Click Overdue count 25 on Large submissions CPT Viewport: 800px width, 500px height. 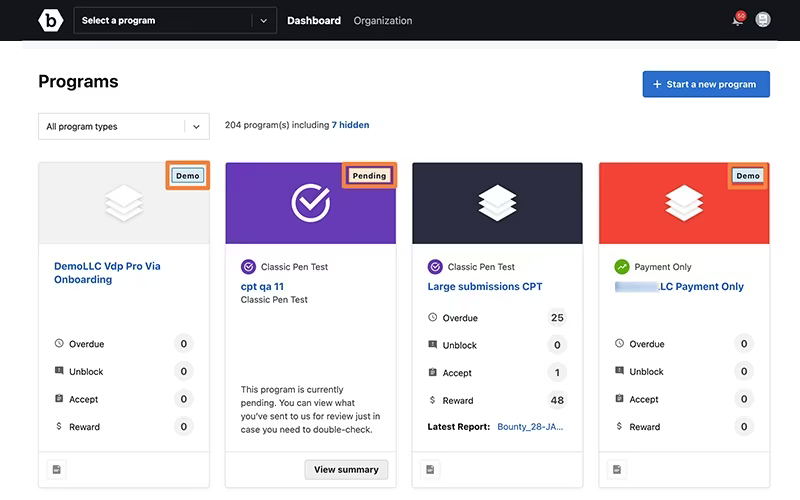tap(557, 318)
